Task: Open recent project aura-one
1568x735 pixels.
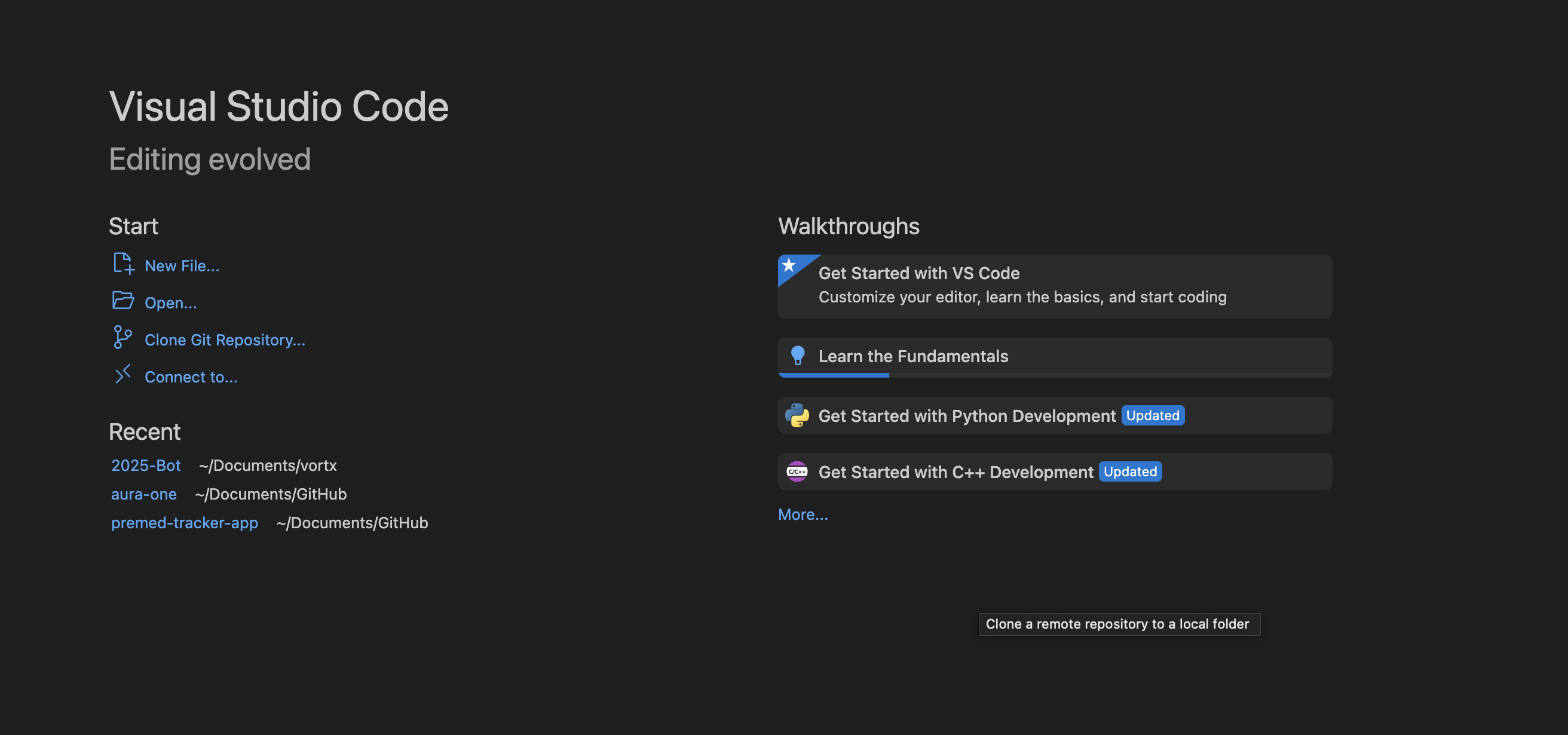Action: [x=144, y=494]
